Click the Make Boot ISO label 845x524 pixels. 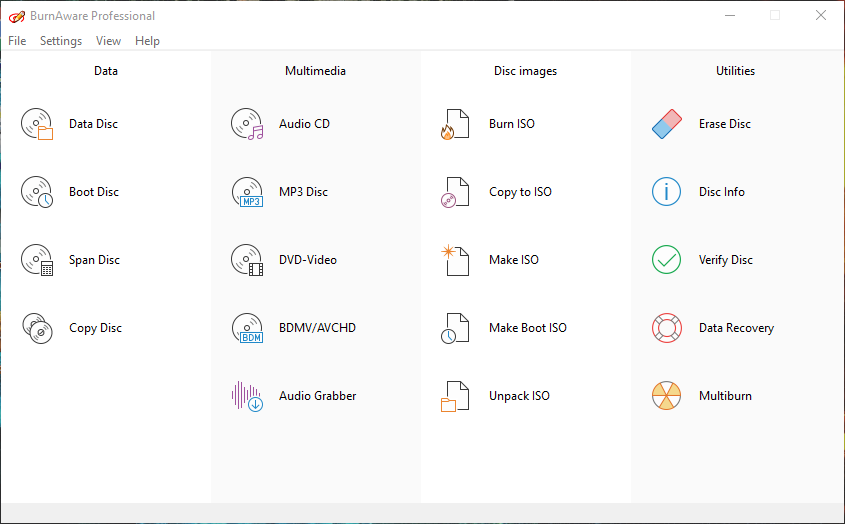528,328
